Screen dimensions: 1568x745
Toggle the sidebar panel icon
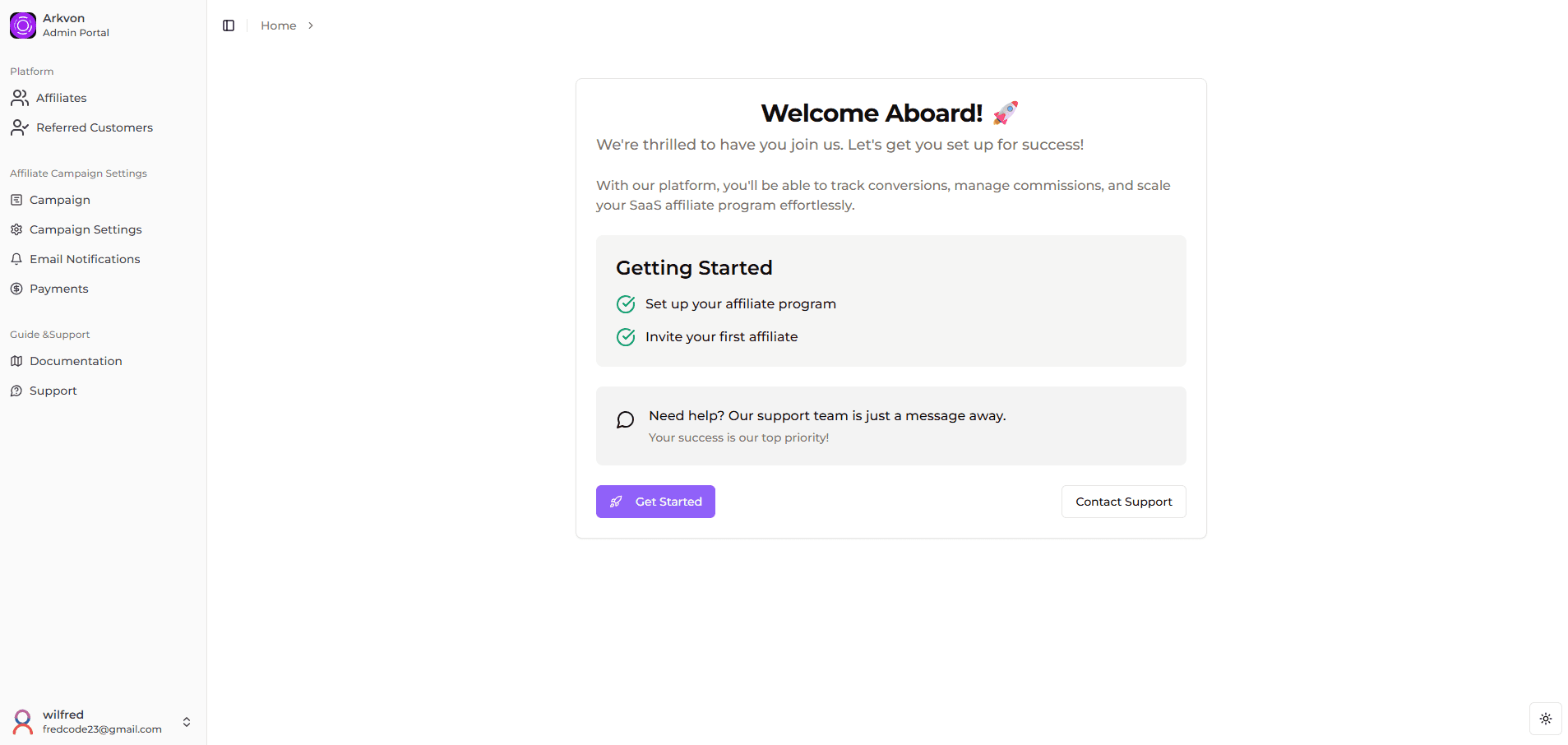229,25
